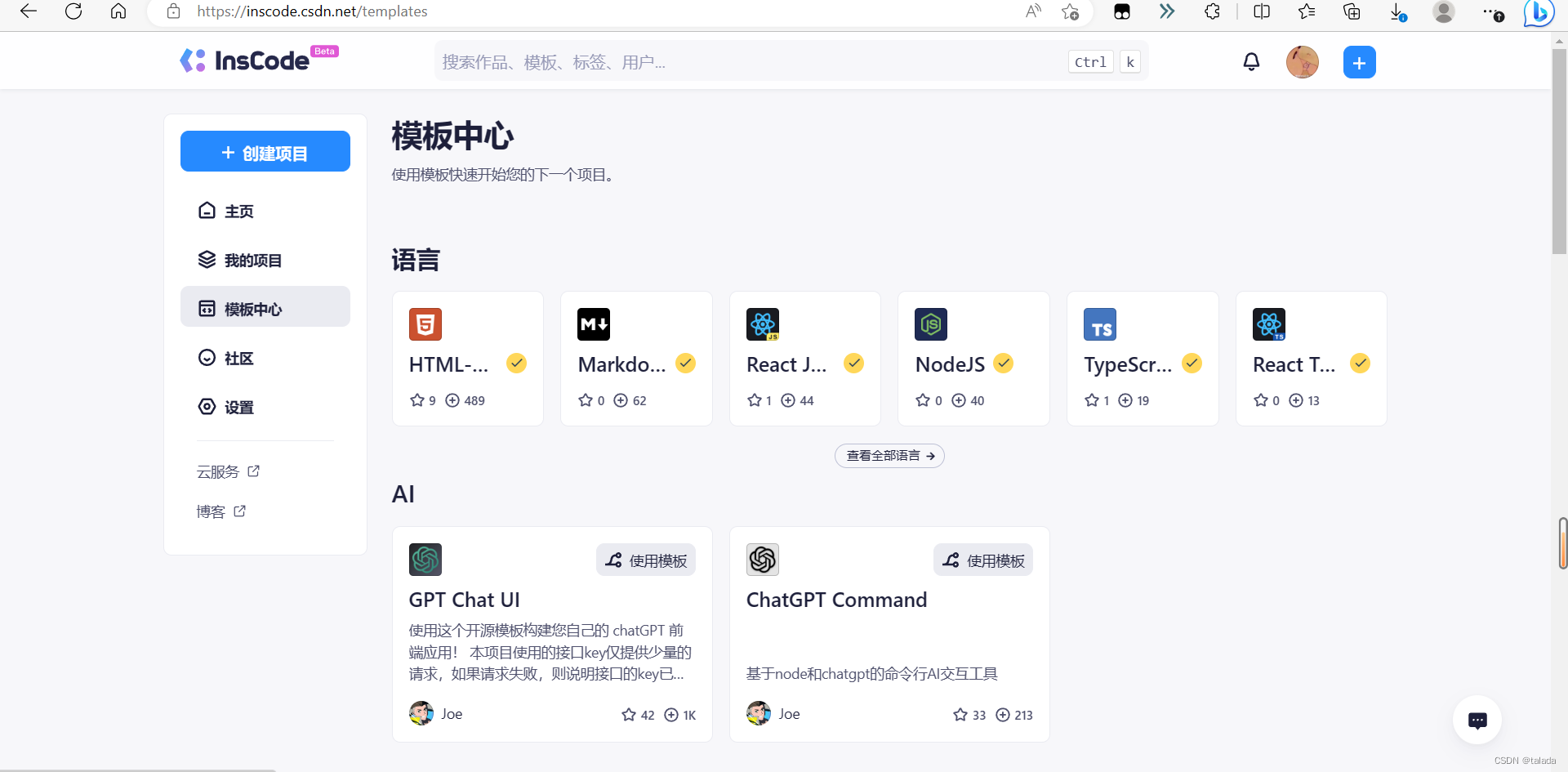This screenshot has height=772, width=1568.
Task: Click the HTML template icon
Action: [425, 324]
